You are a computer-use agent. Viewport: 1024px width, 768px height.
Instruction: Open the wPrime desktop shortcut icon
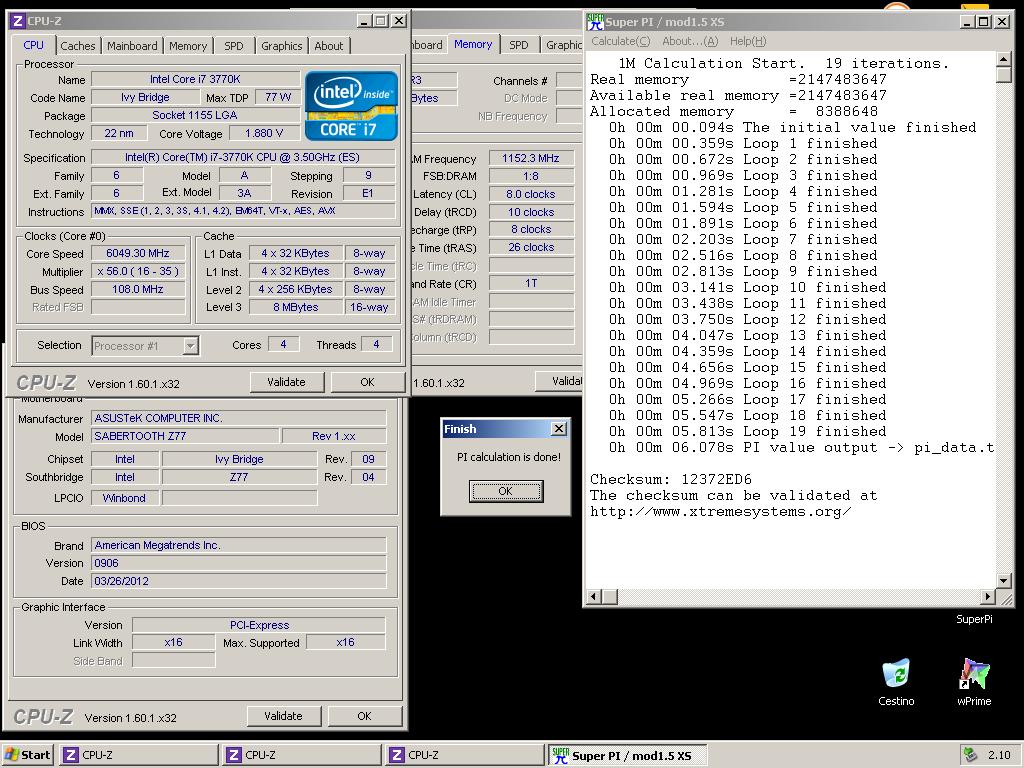coord(973,674)
